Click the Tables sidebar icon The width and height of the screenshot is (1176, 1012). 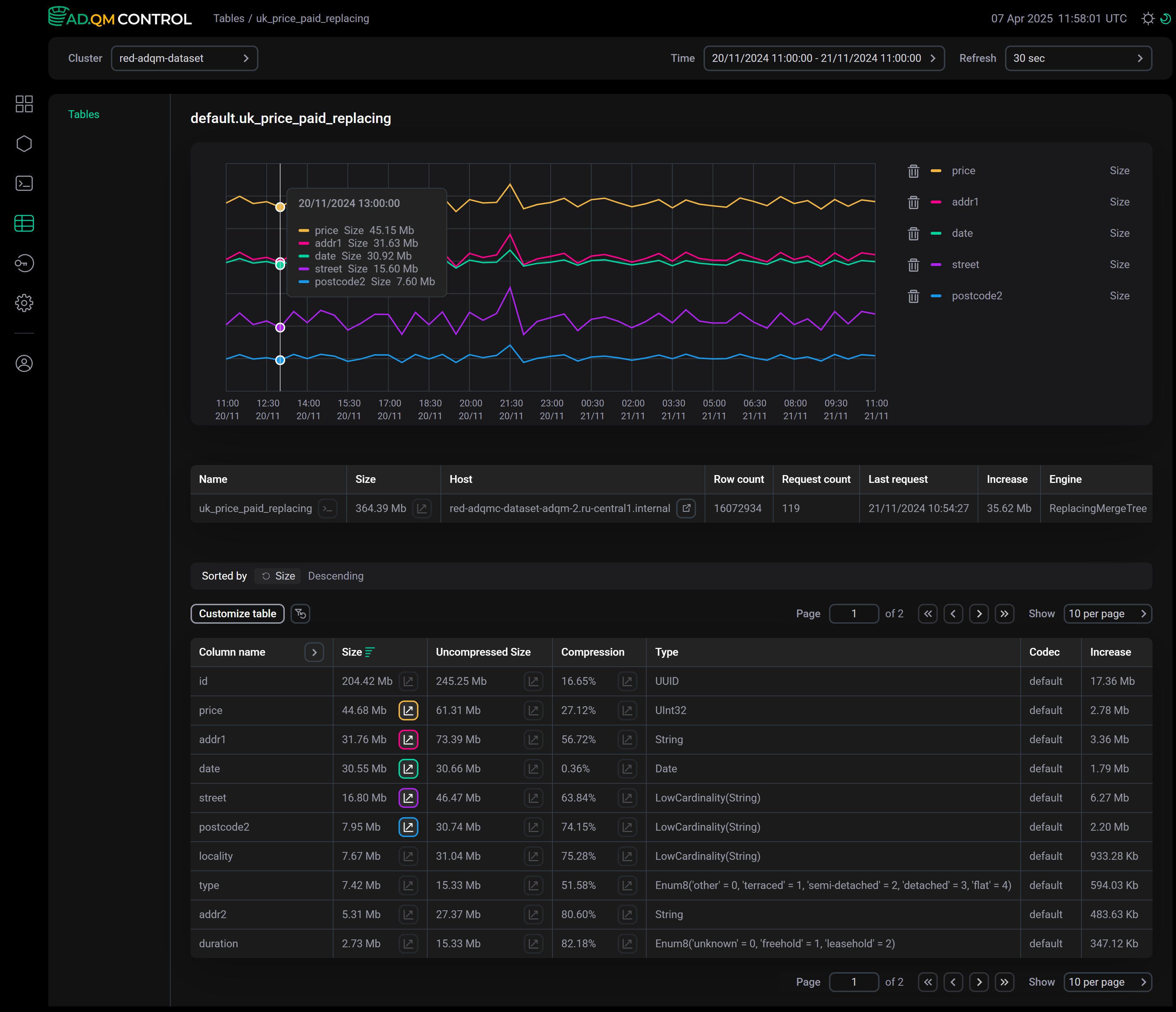(x=24, y=224)
